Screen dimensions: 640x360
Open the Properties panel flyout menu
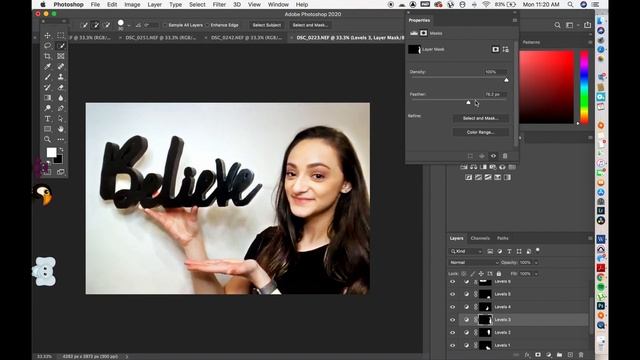(x=515, y=20)
